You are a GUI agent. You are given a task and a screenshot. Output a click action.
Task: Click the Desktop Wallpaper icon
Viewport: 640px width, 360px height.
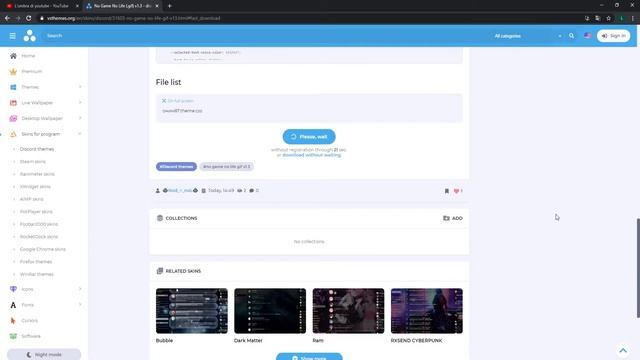pos(13,118)
